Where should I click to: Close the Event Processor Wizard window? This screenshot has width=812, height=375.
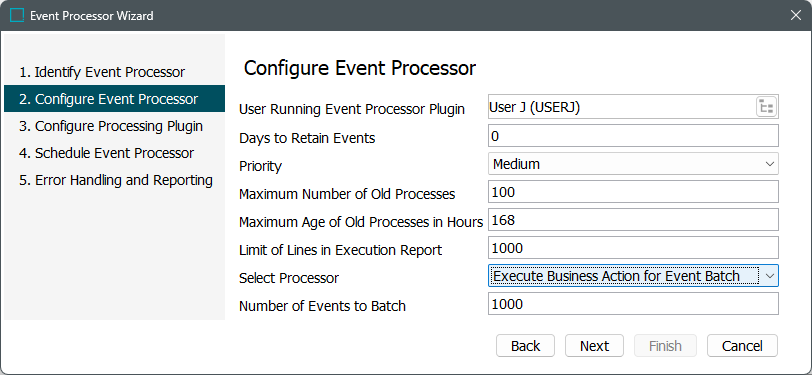tap(796, 16)
